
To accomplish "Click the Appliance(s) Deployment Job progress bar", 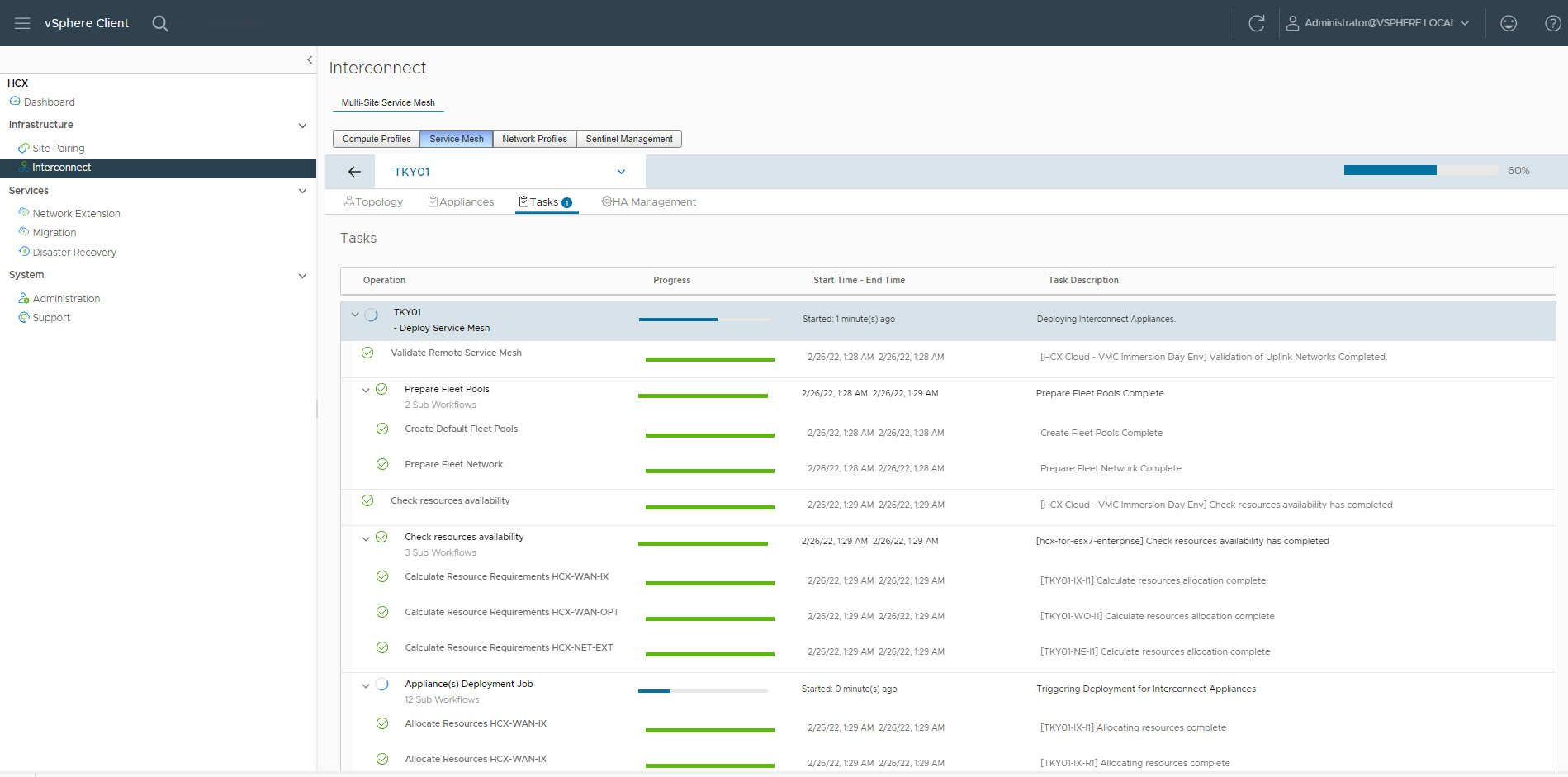I will pyautogui.click(x=703, y=690).
